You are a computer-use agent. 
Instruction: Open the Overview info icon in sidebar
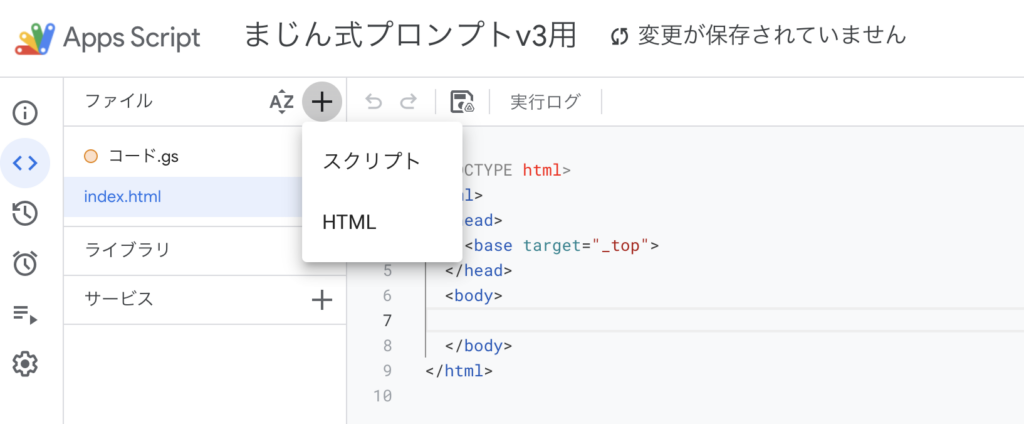(x=25, y=112)
